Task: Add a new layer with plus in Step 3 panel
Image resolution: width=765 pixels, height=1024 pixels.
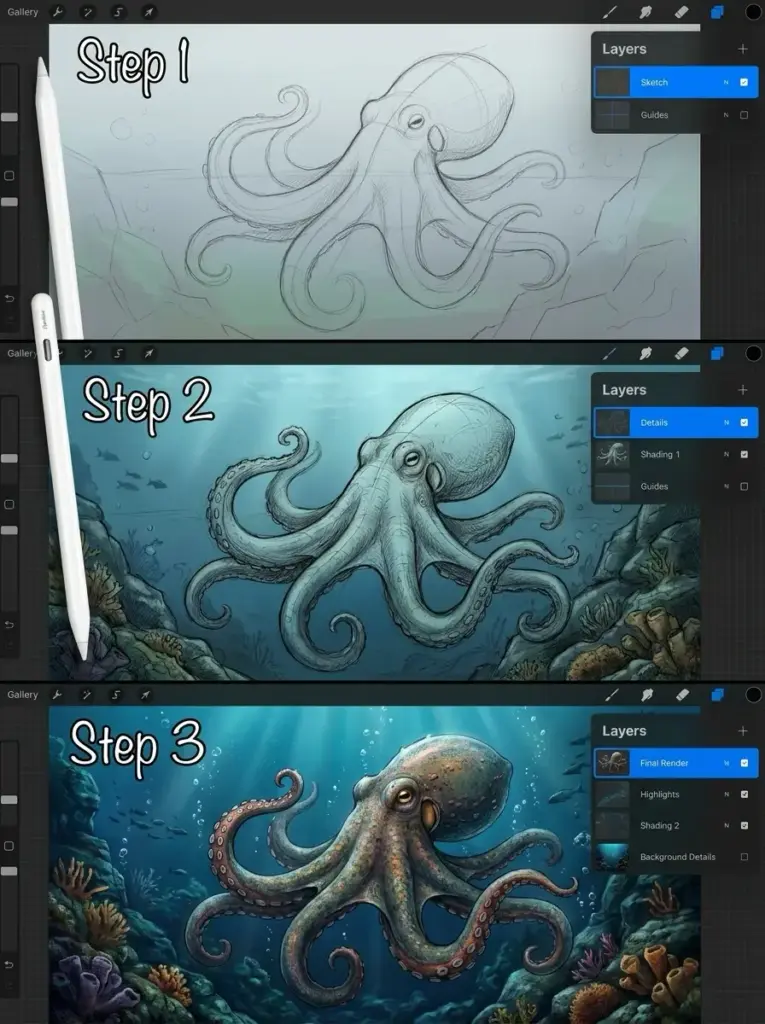Action: 743,731
